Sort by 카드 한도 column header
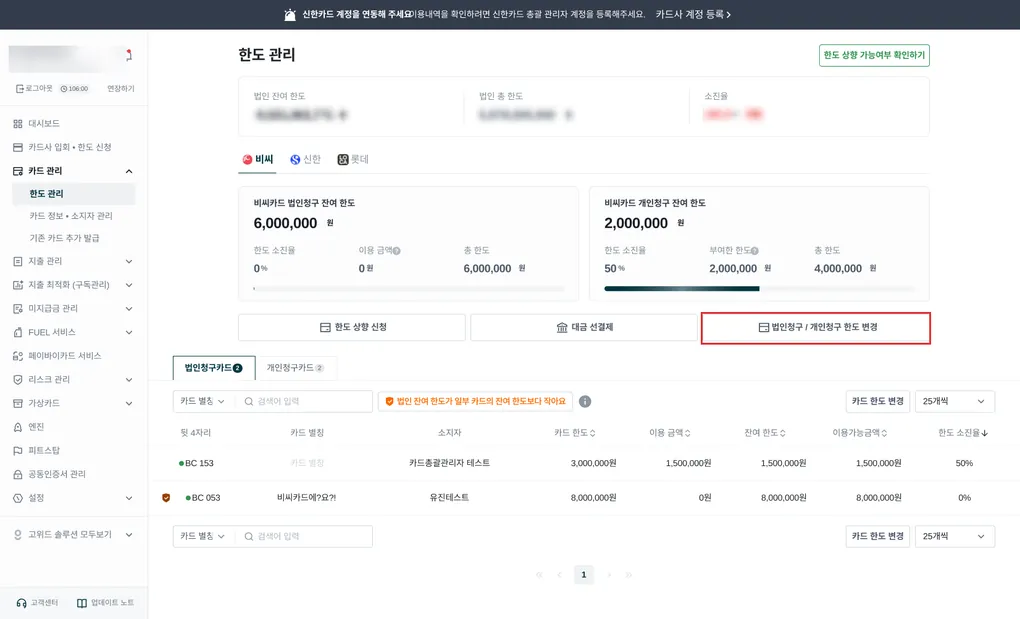 click(x=574, y=433)
